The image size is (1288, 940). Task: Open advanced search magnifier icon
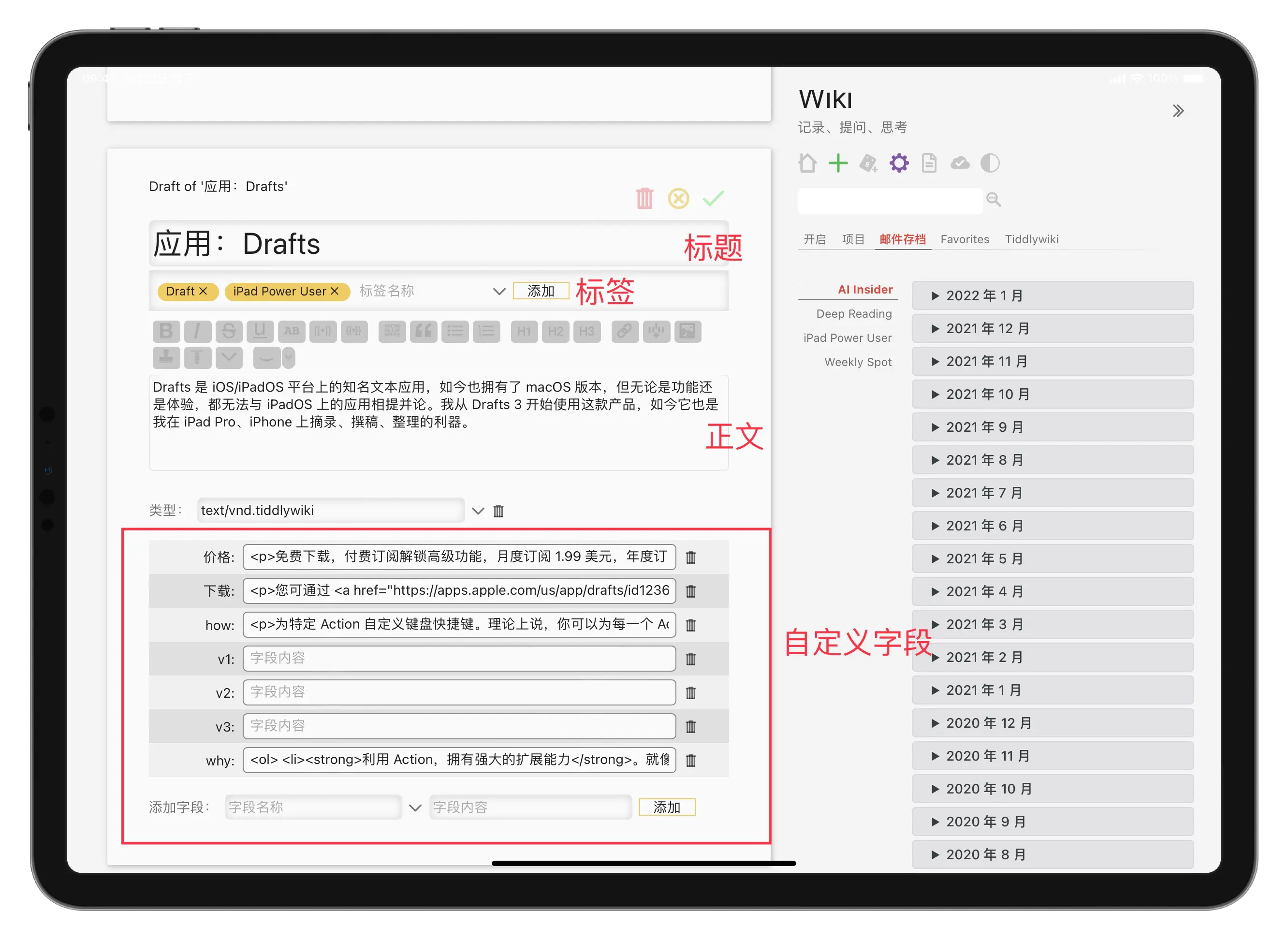pyautogui.click(x=993, y=199)
